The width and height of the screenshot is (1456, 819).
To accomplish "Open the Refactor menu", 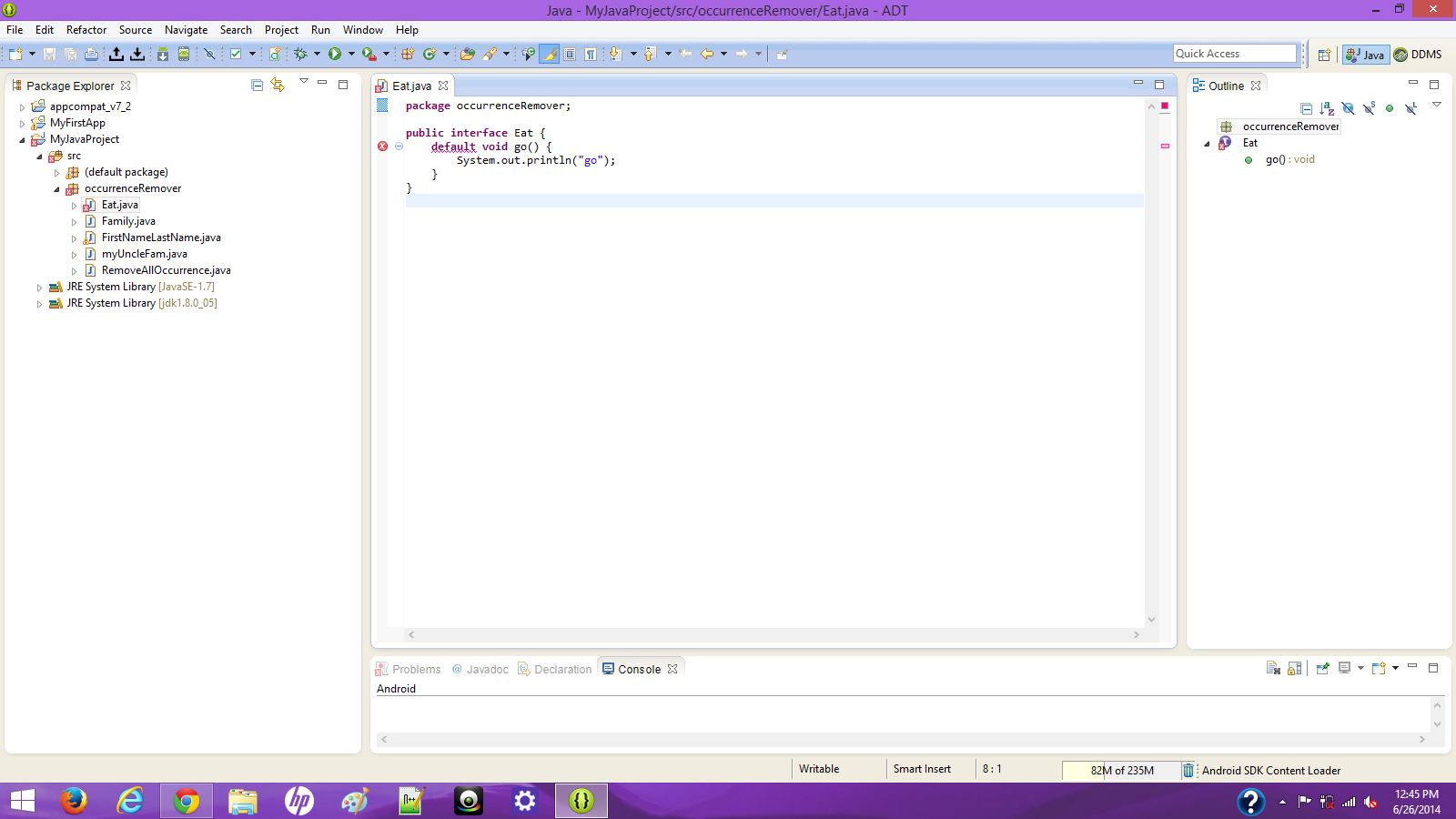I will 86,30.
